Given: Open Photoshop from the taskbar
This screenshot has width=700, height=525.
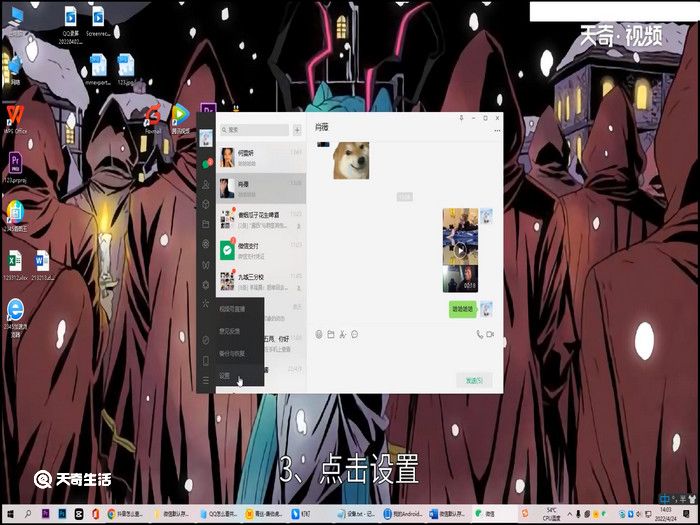Looking at the screenshot, I should tap(62, 514).
